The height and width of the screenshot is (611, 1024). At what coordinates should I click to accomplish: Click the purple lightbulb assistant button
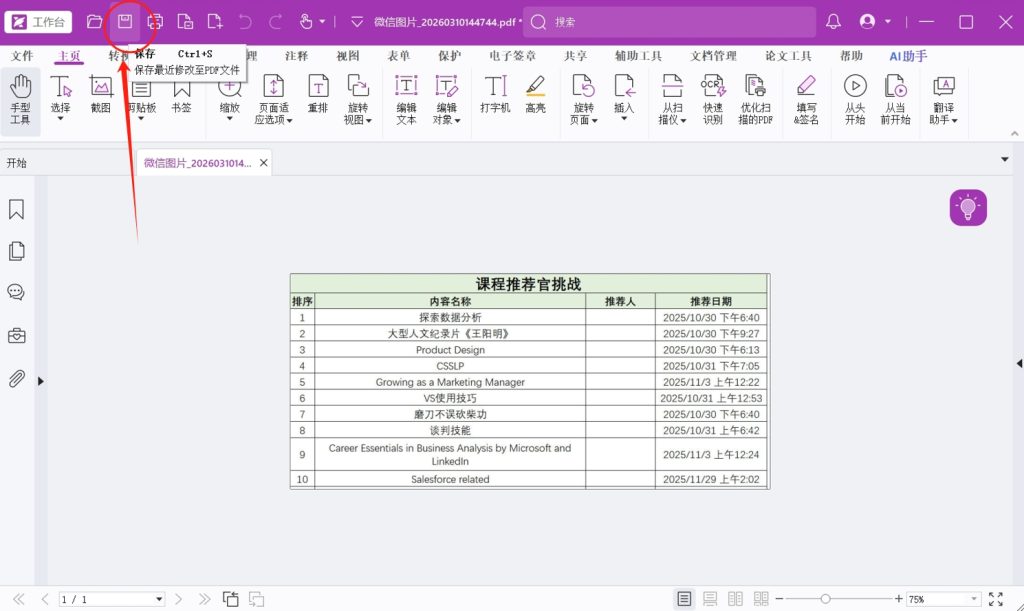pos(967,207)
